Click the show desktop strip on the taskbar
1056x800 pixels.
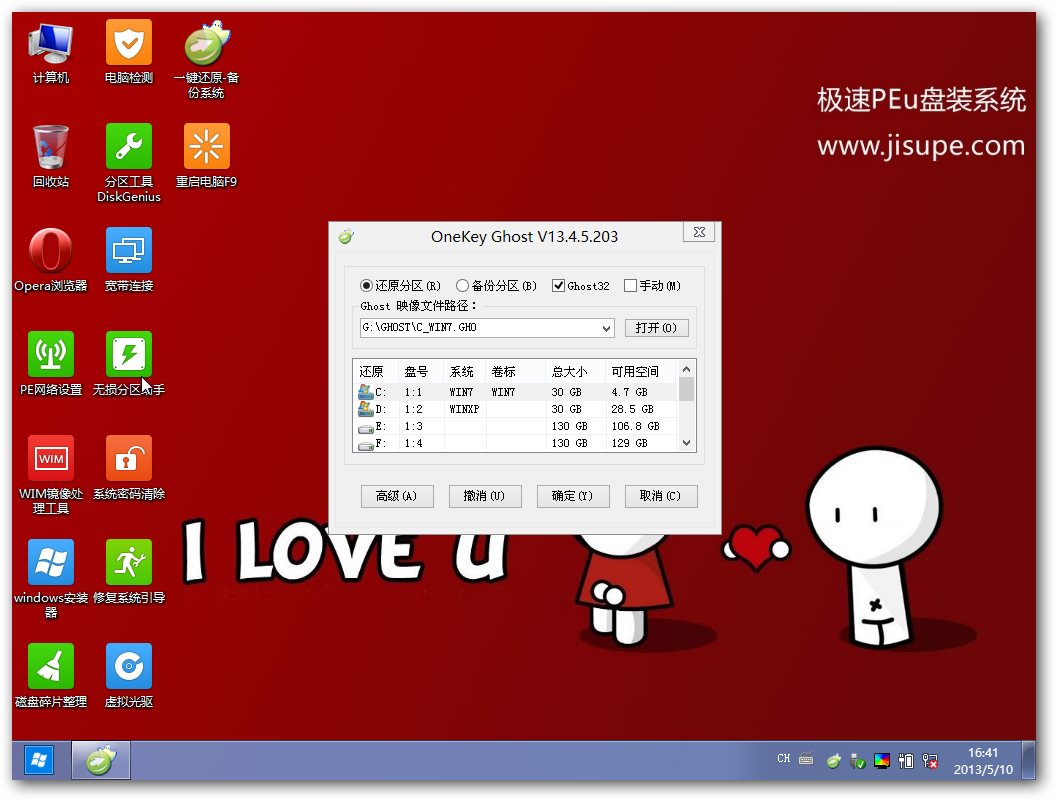point(1028,760)
